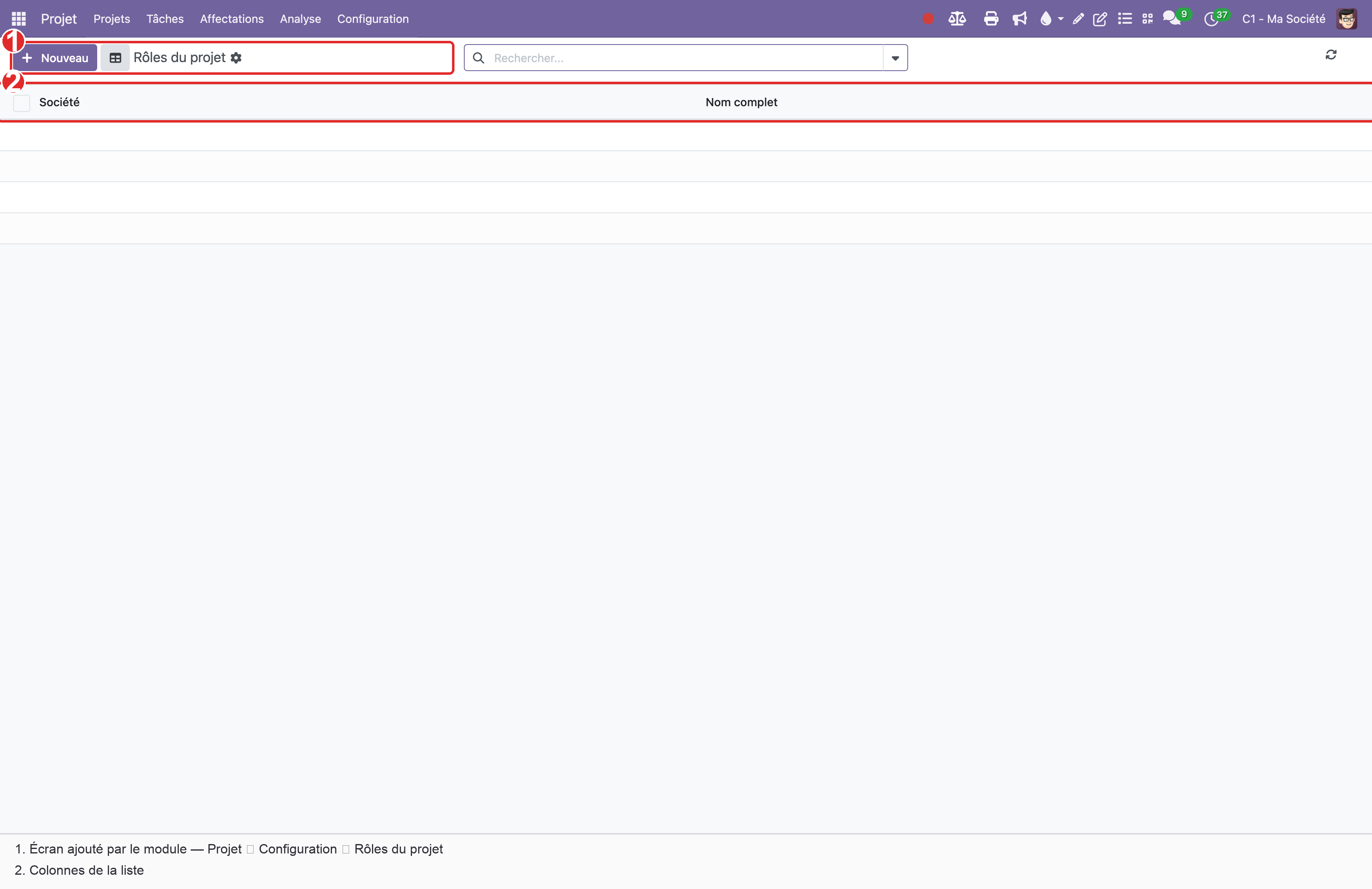Click the balance scales icon

click(x=957, y=19)
